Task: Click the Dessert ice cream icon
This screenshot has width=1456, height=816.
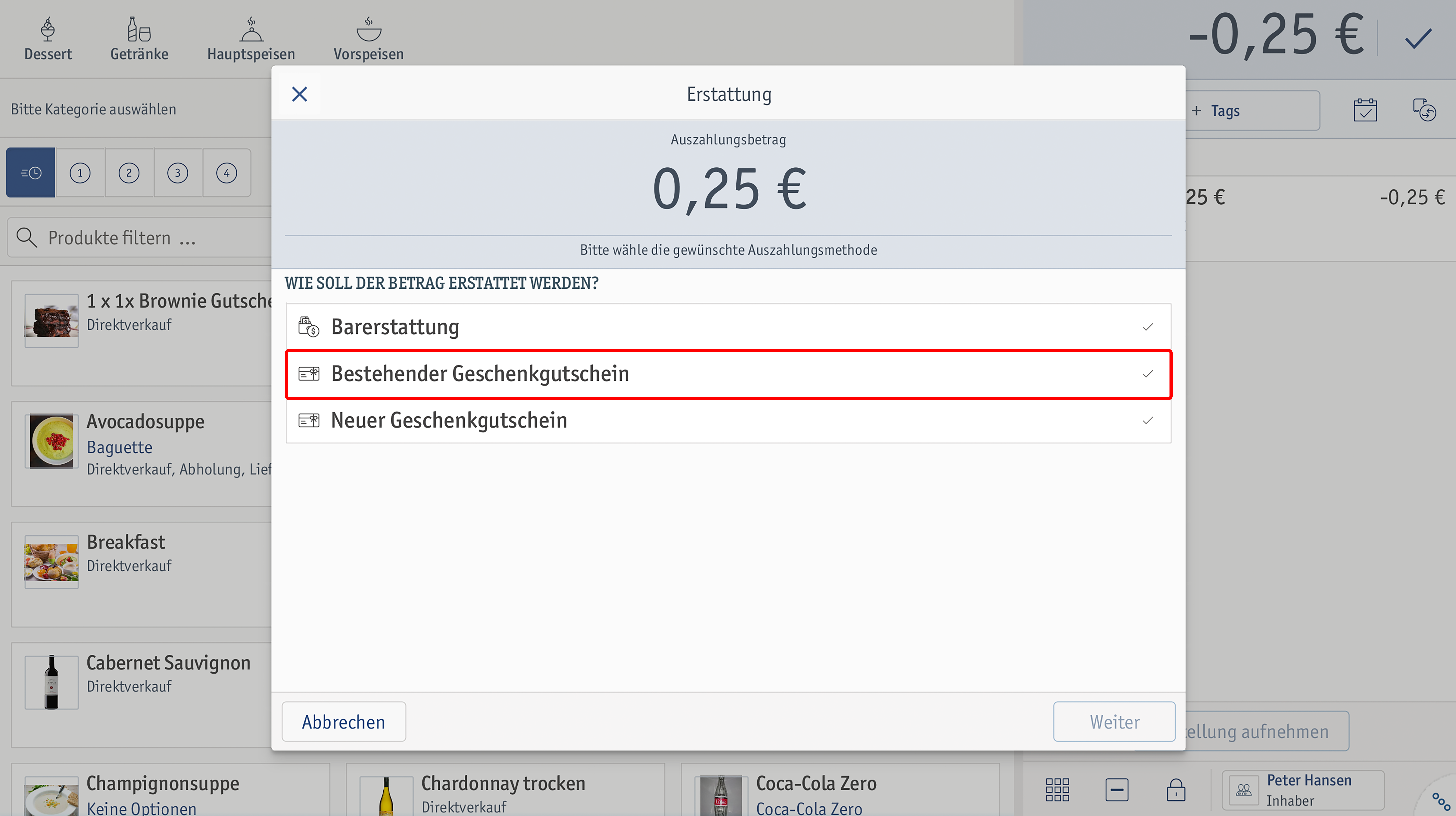Action: 48,29
